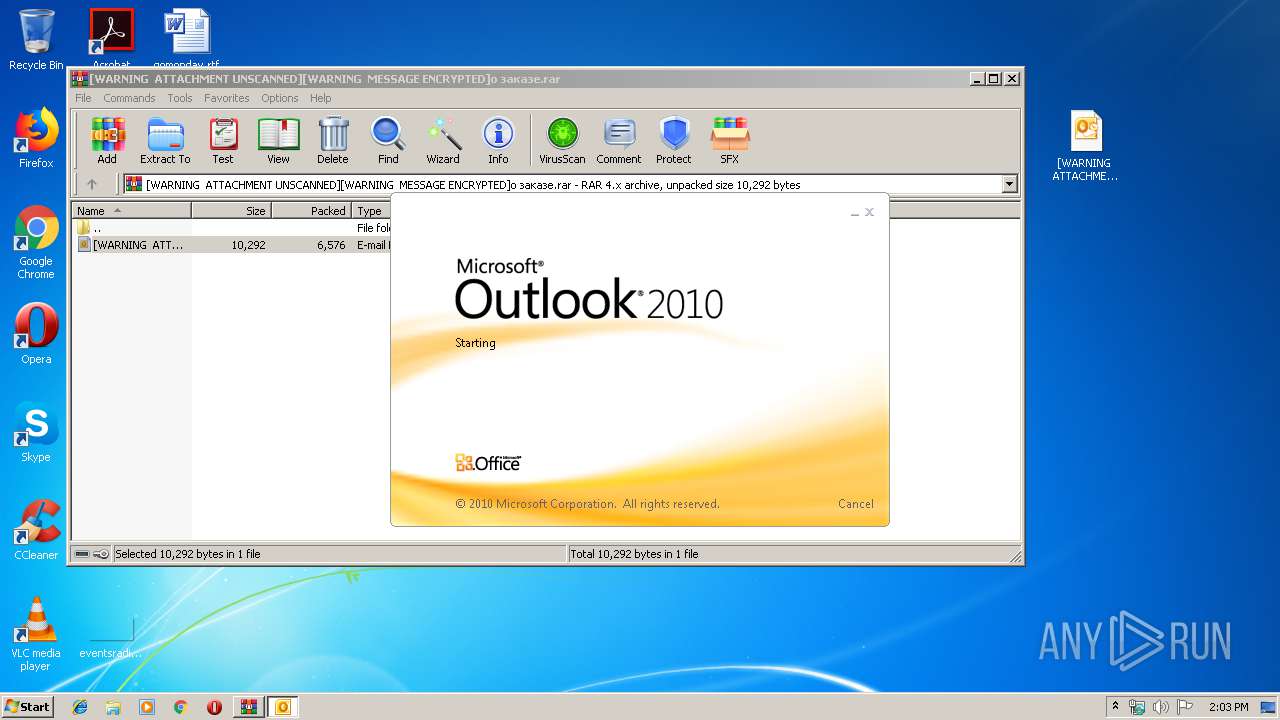Open the Comment tool
Viewport: 1280px width, 720px height.
pyautogui.click(x=619, y=141)
